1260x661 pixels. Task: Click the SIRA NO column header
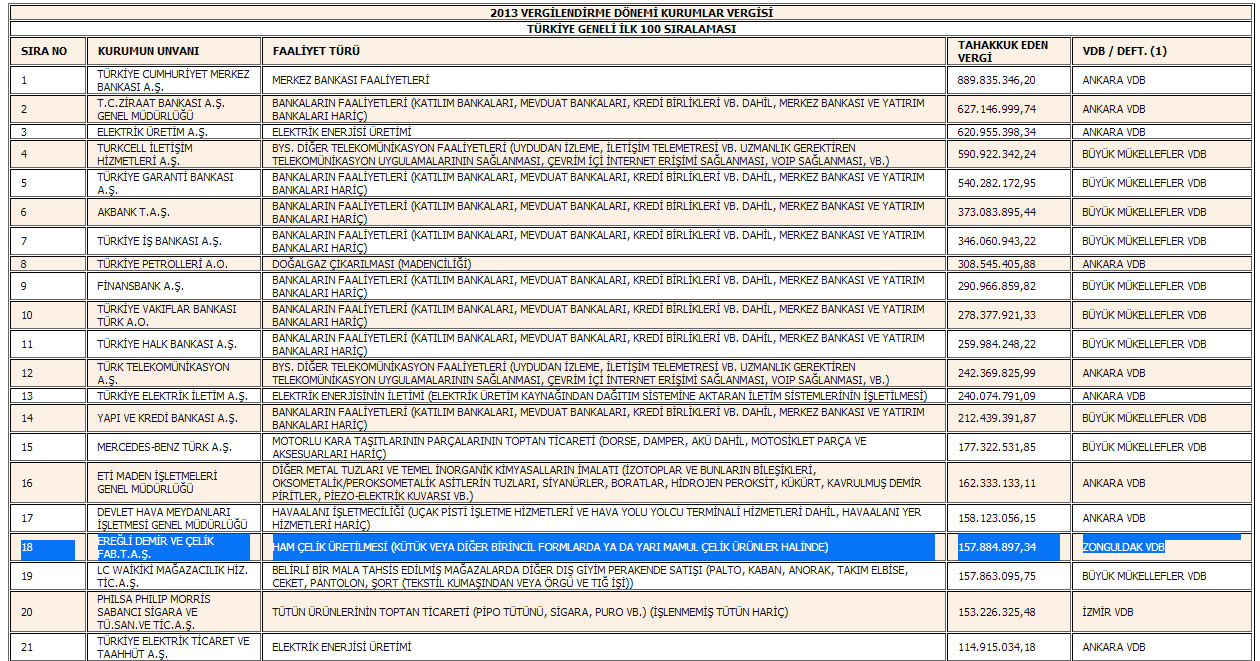pyautogui.click(x=47, y=51)
